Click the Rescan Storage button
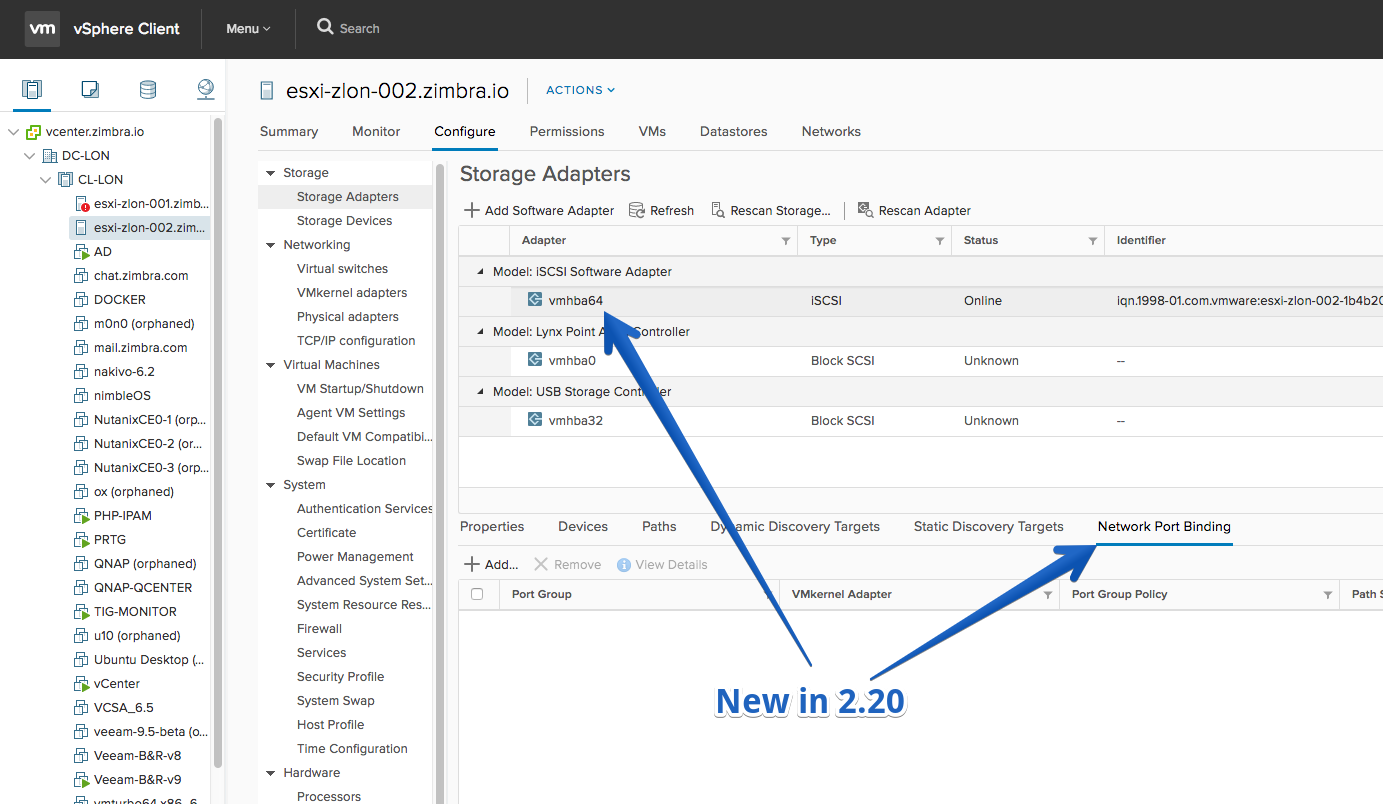The width and height of the screenshot is (1383, 804). point(771,210)
